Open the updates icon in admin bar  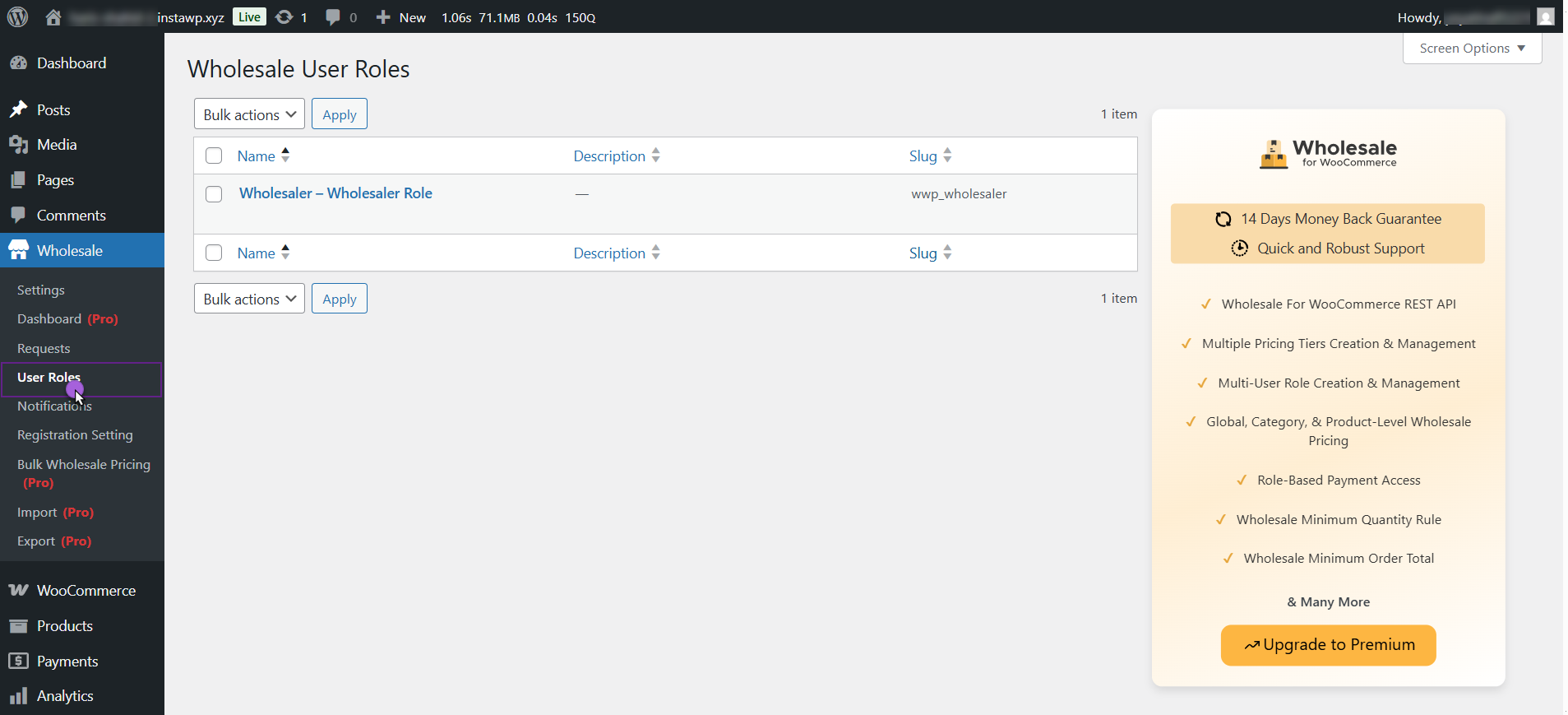[284, 17]
